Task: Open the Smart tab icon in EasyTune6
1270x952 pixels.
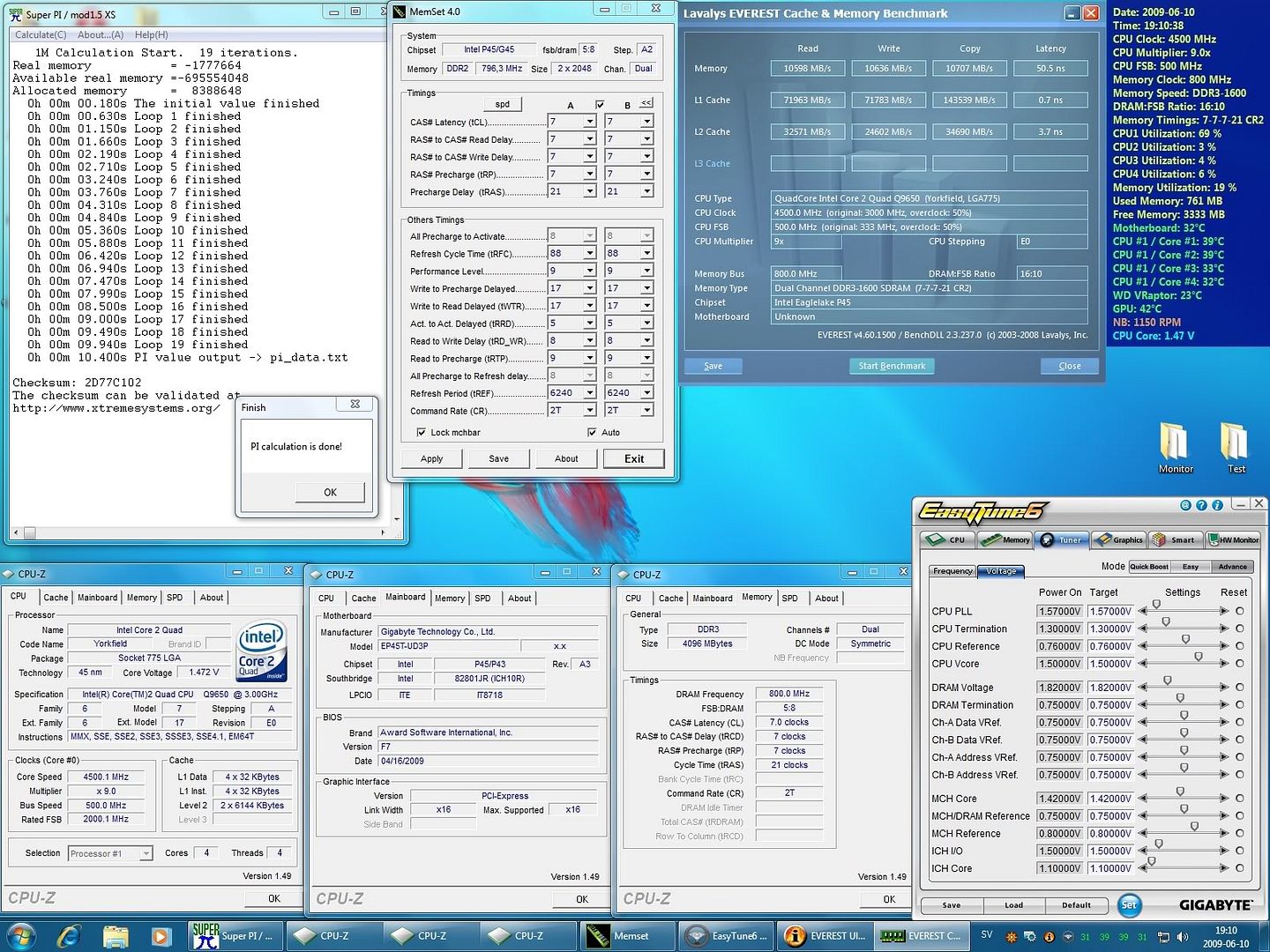Action: coord(1175,539)
